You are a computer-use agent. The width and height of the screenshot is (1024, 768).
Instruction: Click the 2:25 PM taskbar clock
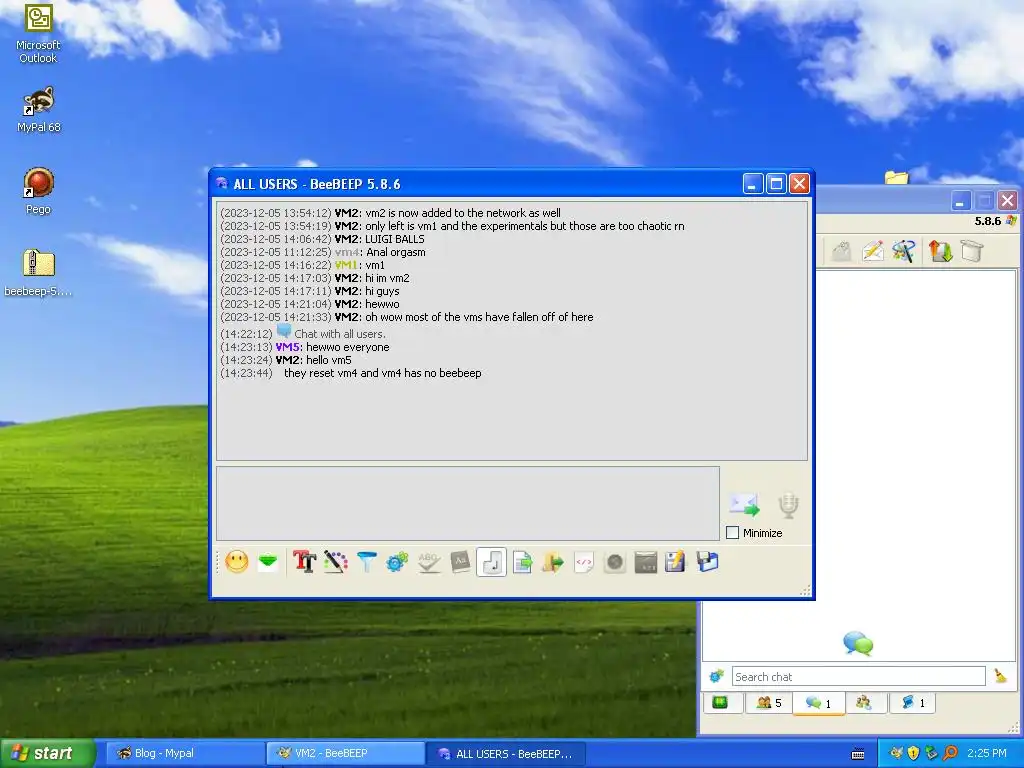pyautogui.click(x=987, y=753)
